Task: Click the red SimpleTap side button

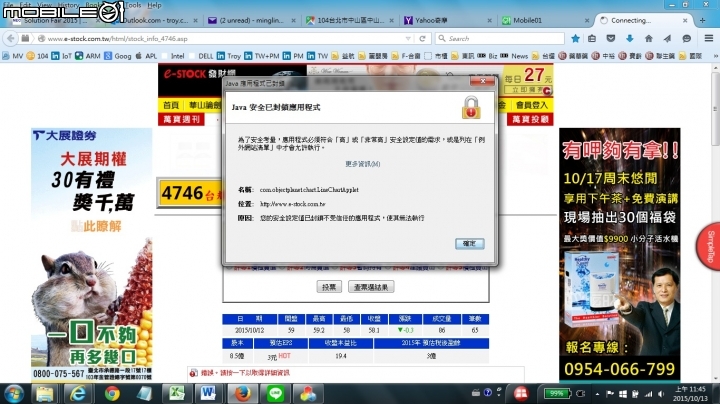Action: [x=709, y=247]
